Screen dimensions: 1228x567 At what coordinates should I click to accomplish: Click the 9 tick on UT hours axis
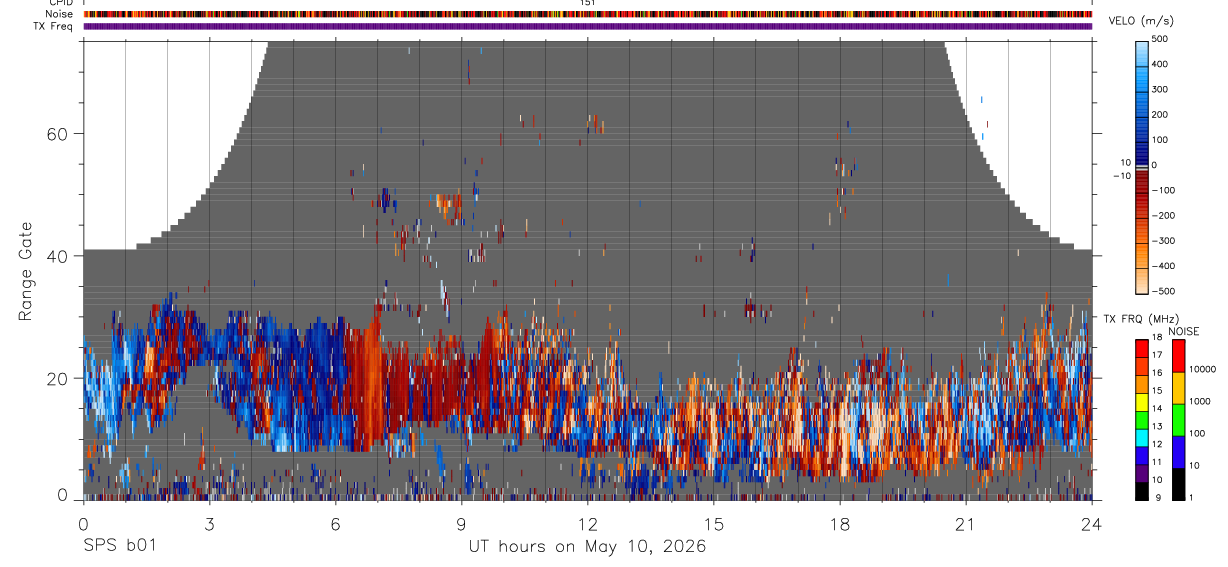(x=461, y=523)
